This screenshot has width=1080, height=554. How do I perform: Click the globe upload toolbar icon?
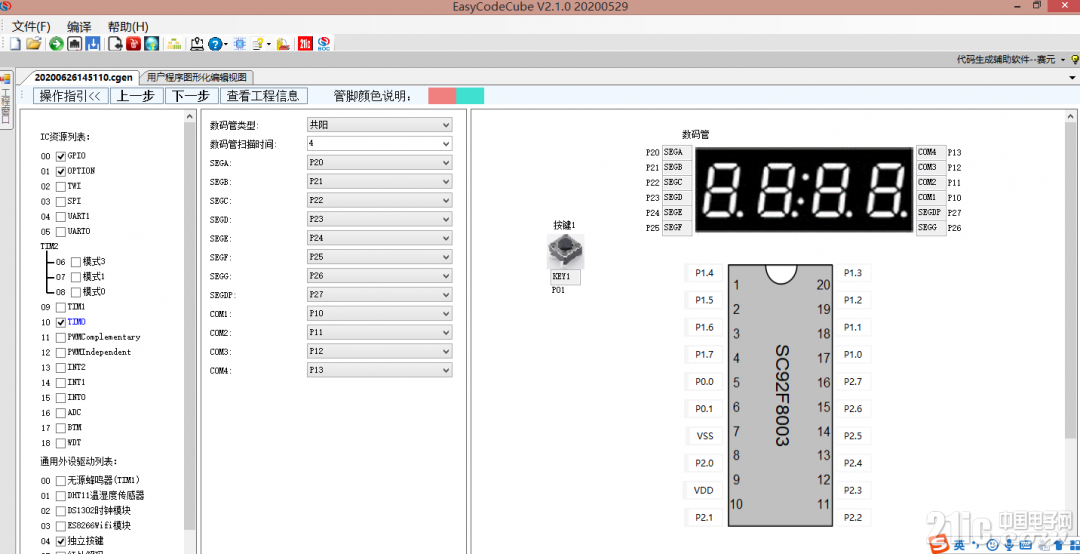[x=152, y=44]
